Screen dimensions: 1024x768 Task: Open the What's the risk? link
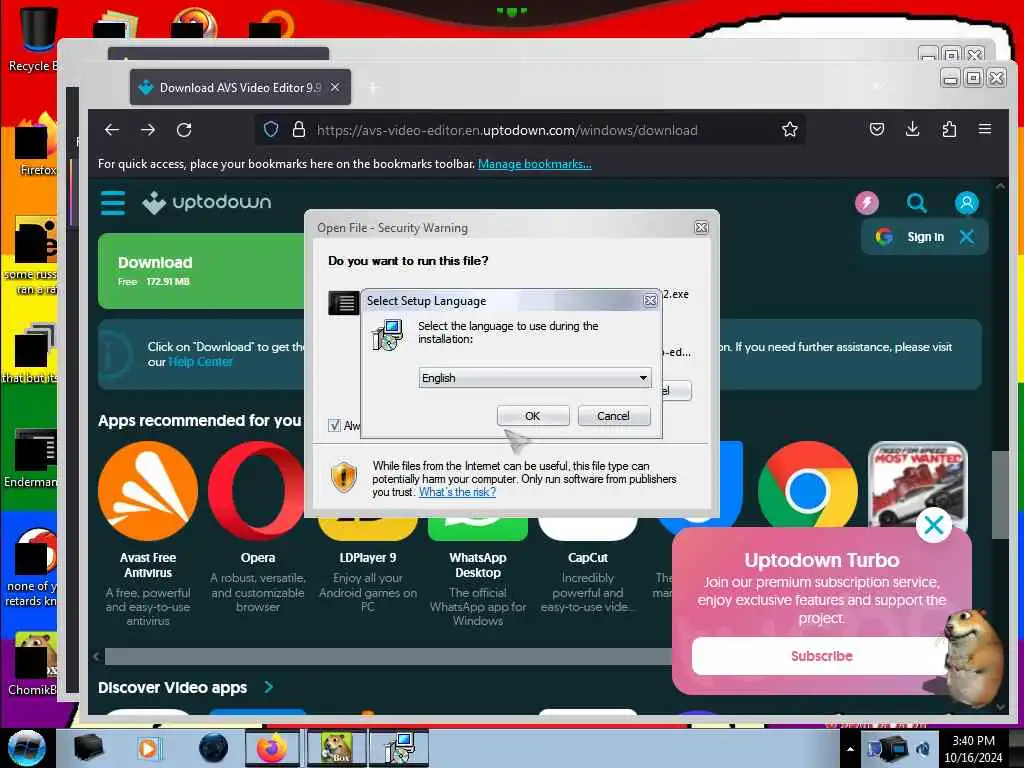click(457, 492)
